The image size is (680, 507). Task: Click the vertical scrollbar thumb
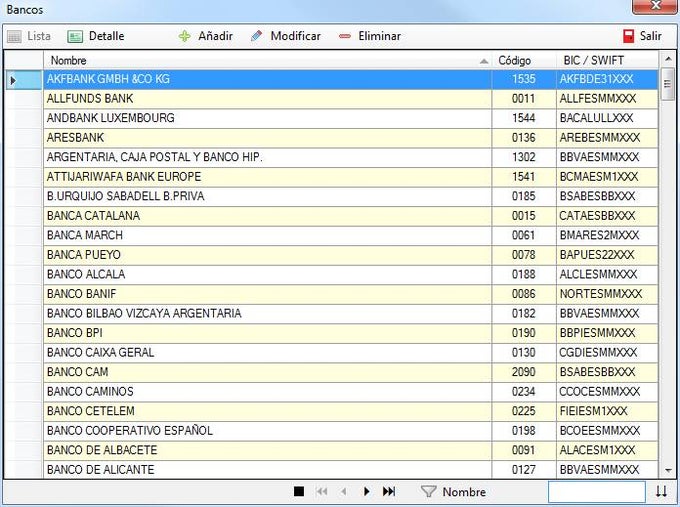point(667,84)
